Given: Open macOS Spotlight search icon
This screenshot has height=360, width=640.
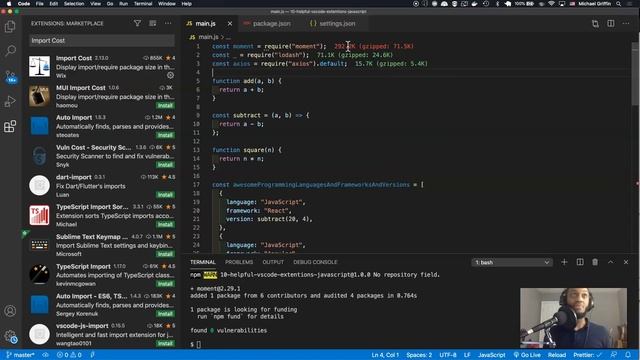Looking at the screenshot, I should 619,4.
